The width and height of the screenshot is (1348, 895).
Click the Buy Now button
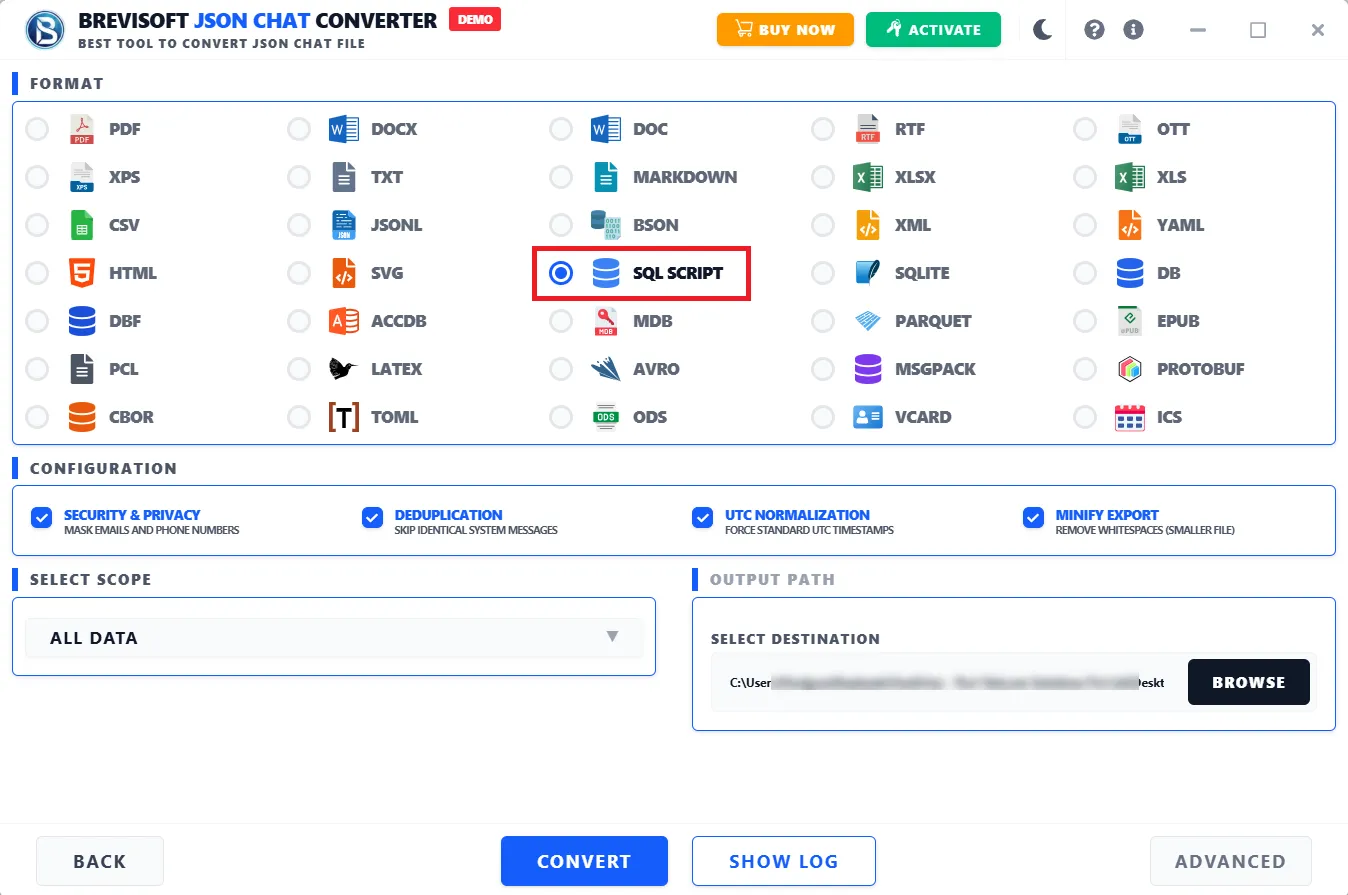785,30
